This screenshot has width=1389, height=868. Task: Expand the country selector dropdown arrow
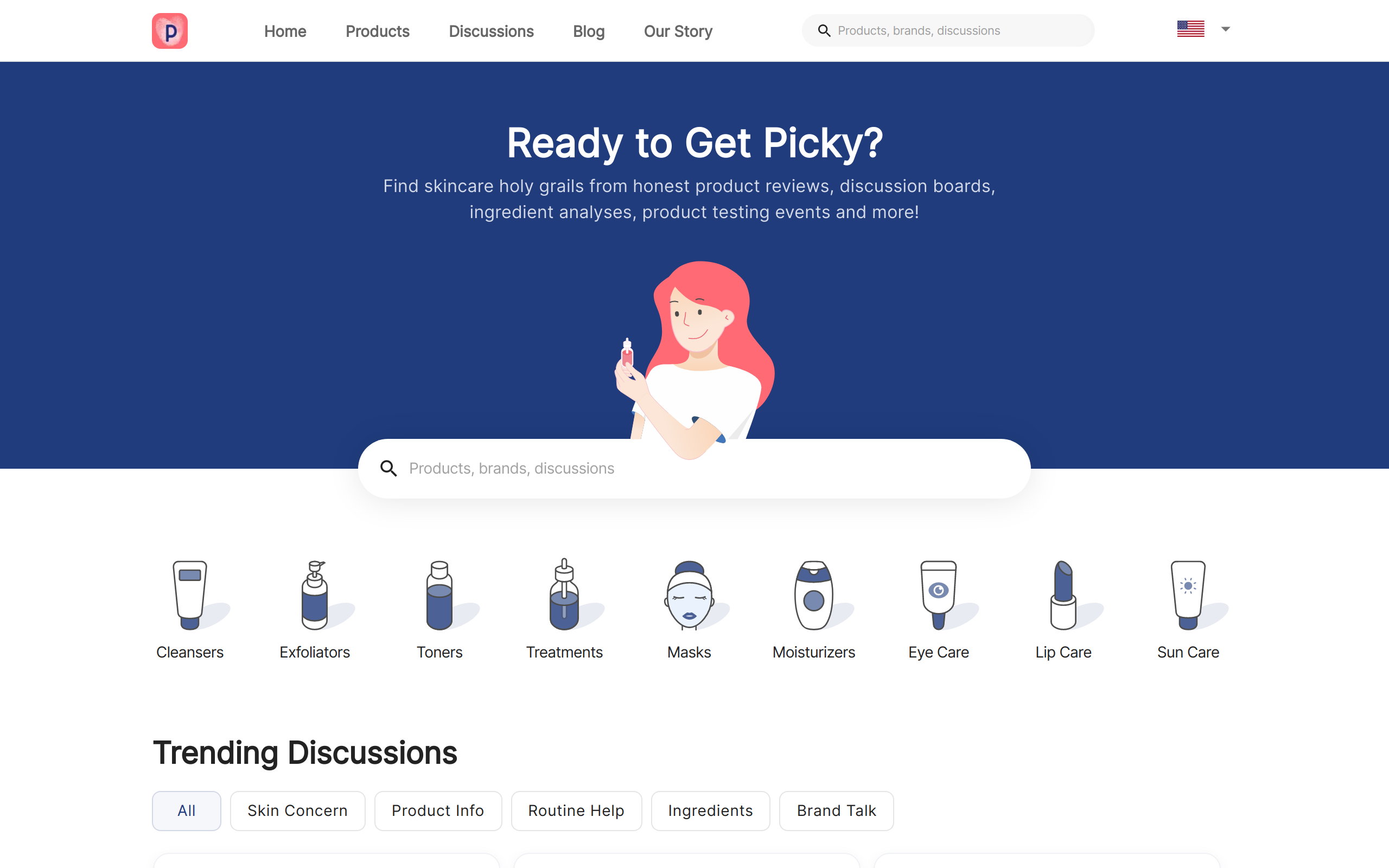point(1226,29)
